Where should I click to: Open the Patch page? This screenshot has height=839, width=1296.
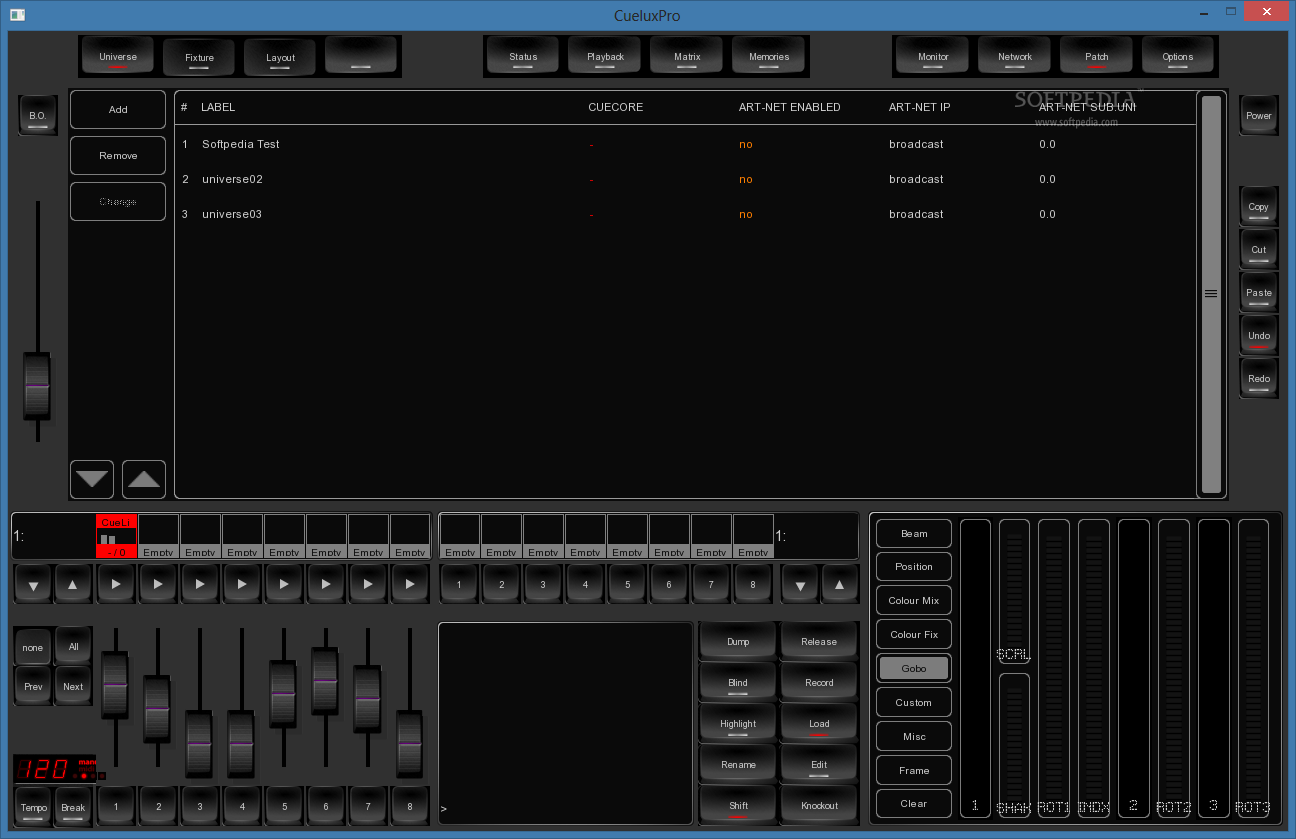tap(1097, 56)
